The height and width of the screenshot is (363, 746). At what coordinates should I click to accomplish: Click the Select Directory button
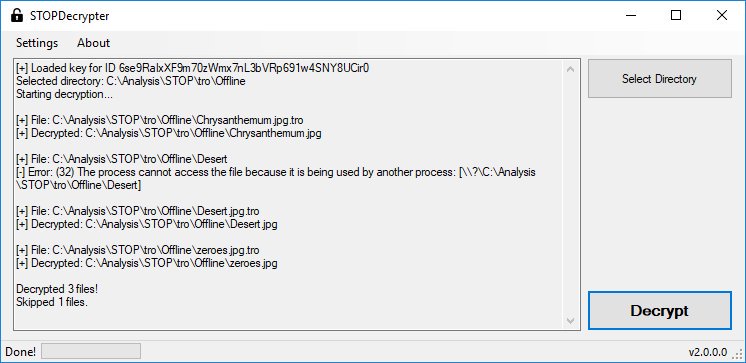(x=659, y=78)
